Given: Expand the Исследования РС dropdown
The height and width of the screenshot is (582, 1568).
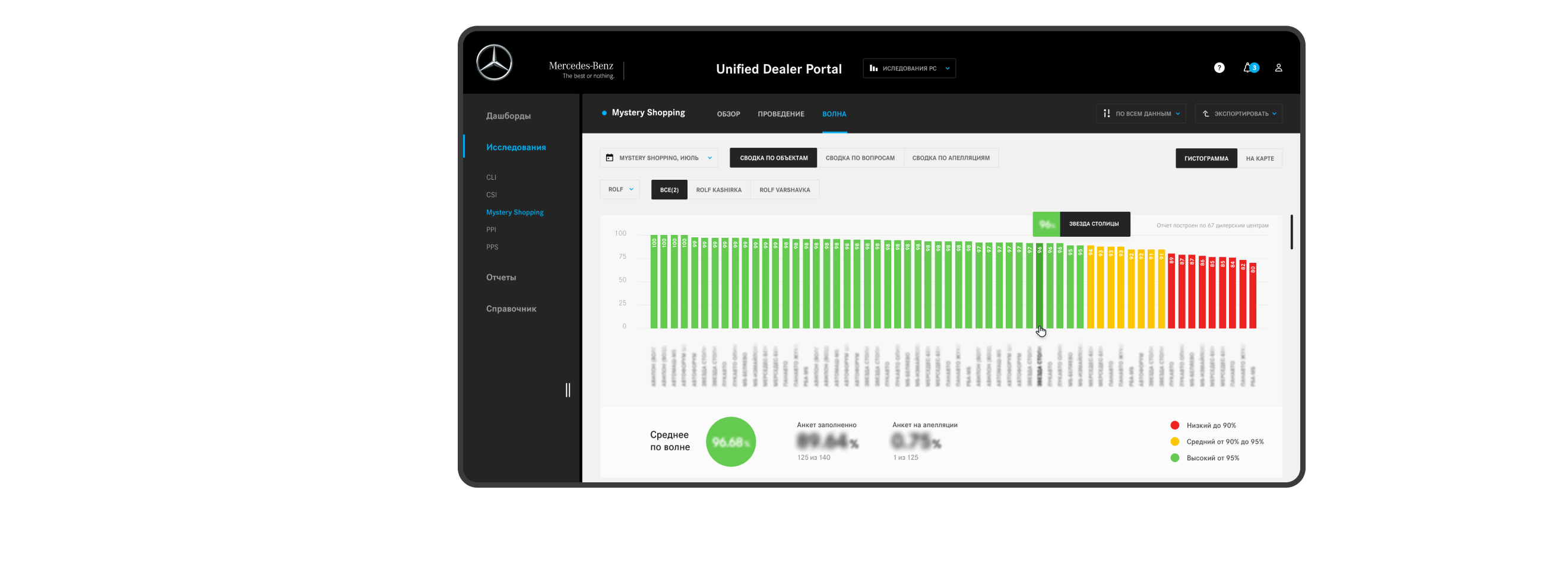Looking at the screenshot, I should click(x=909, y=68).
